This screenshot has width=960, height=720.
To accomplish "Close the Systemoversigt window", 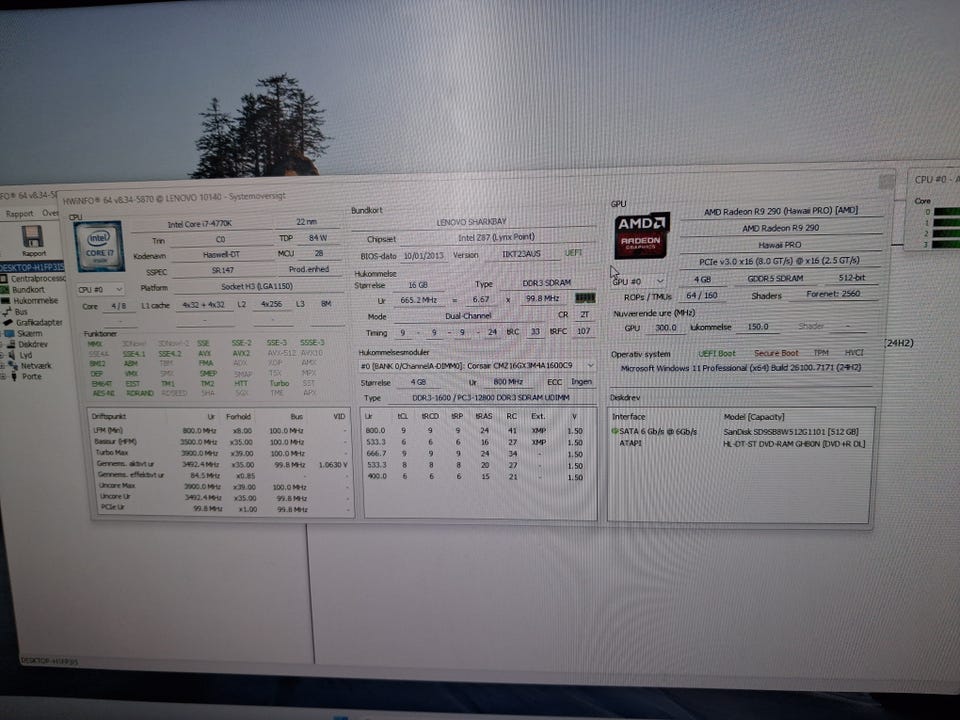I will point(886,182).
